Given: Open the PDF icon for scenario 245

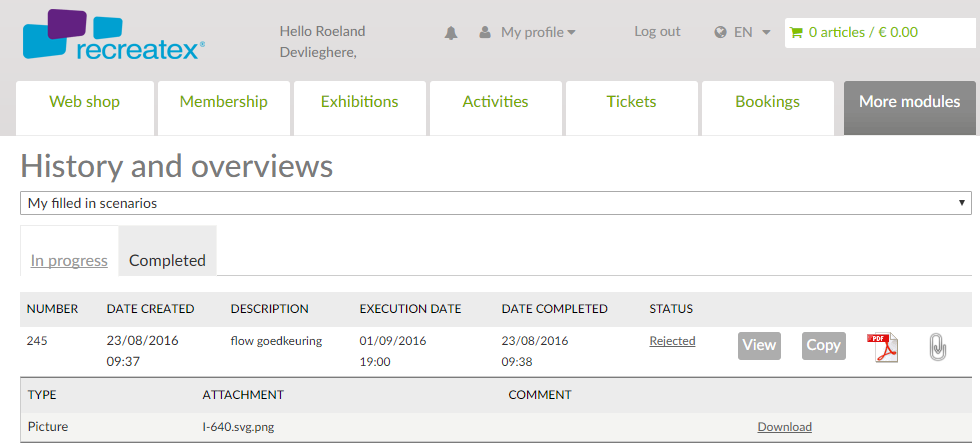Looking at the screenshot, I should pos(882,346).
